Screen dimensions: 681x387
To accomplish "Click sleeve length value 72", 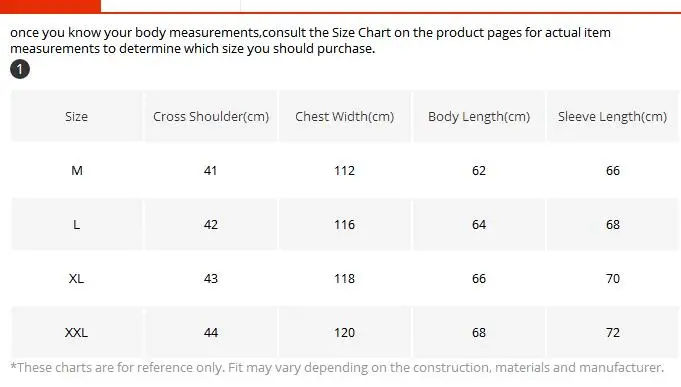I will click(613, 333).
